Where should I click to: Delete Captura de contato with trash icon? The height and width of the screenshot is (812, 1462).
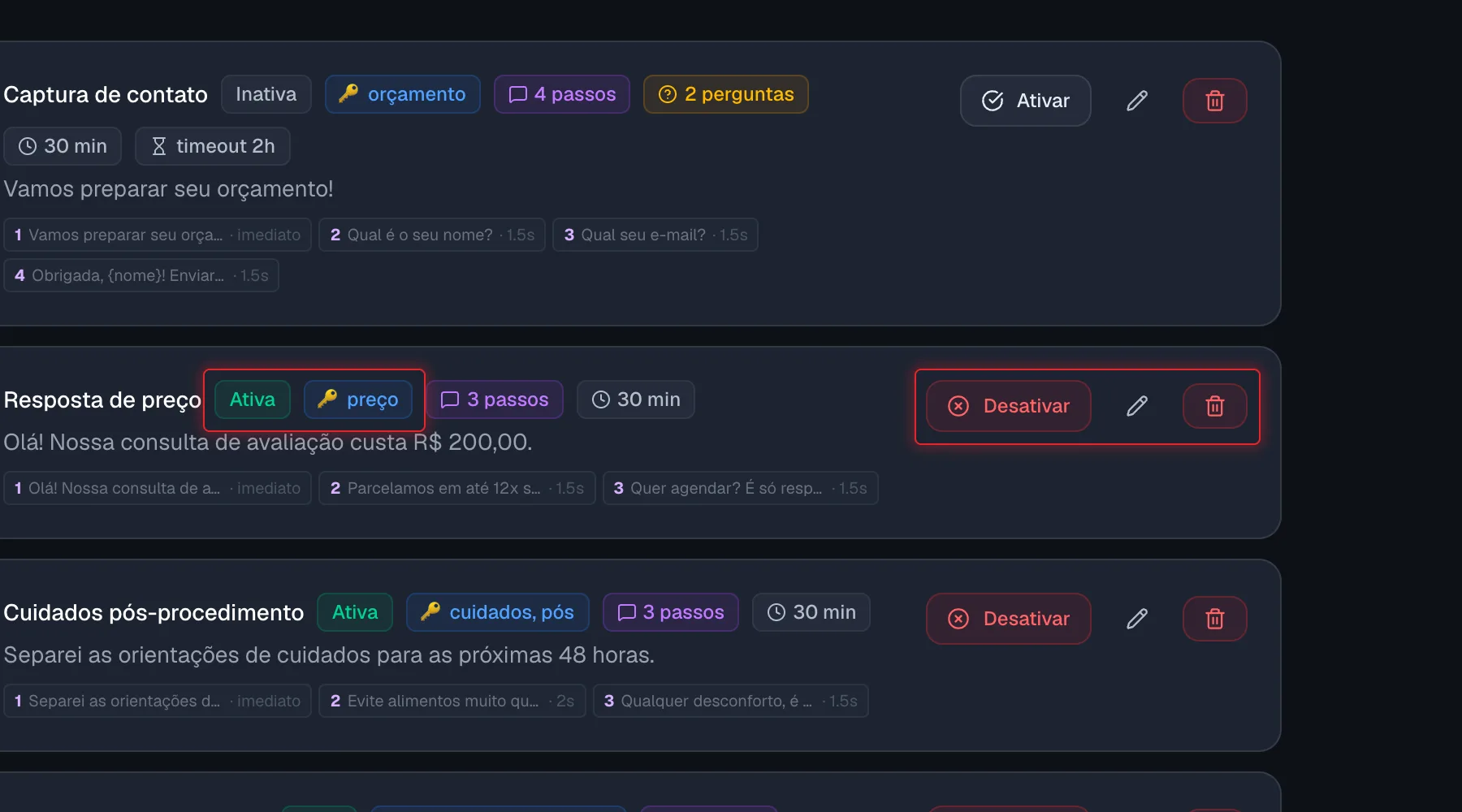click(x=1214, y=101)
